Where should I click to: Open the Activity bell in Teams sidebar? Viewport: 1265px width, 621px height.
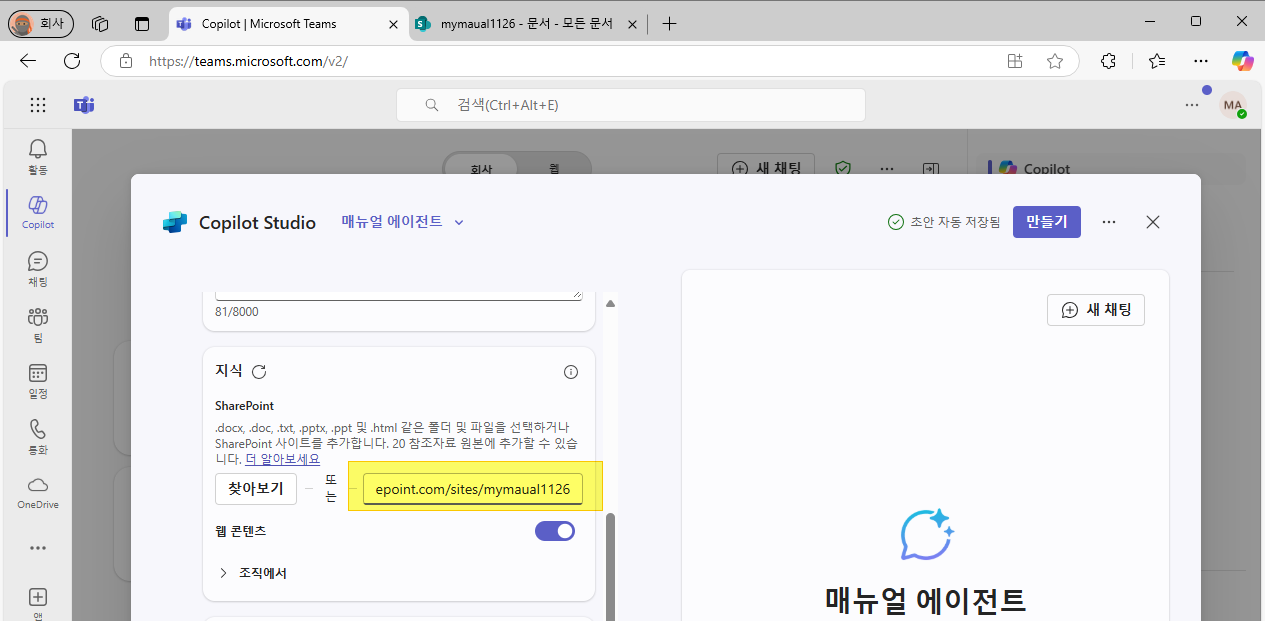[x=38, y=156]
